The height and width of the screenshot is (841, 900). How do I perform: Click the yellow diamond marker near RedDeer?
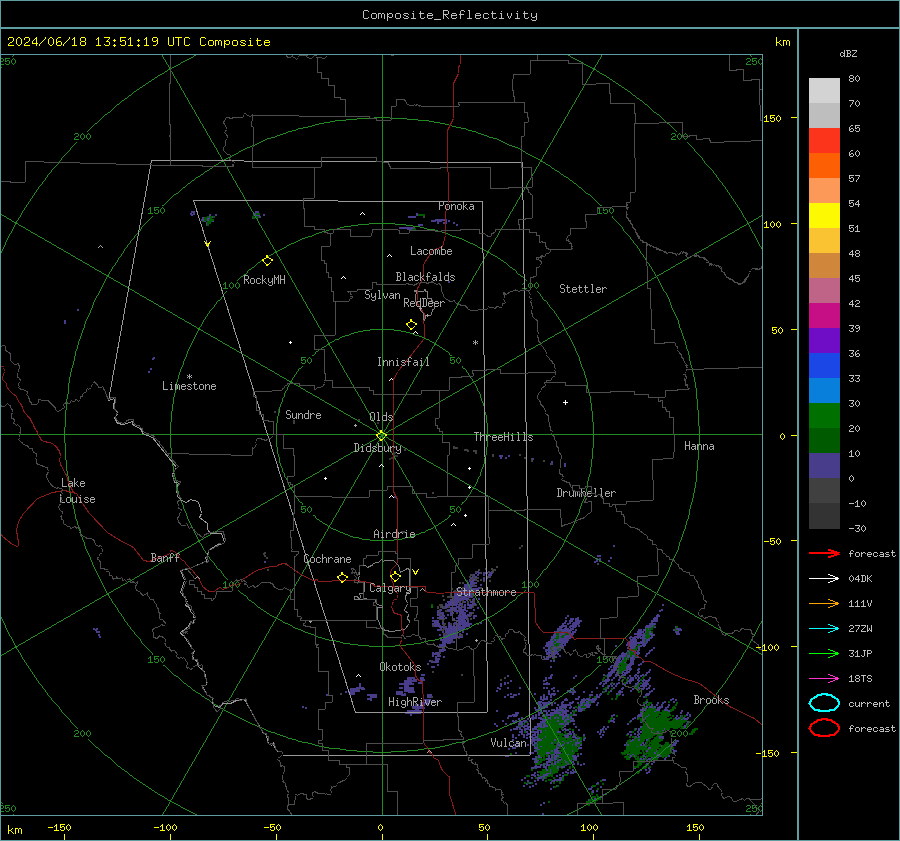coord(412,325)
